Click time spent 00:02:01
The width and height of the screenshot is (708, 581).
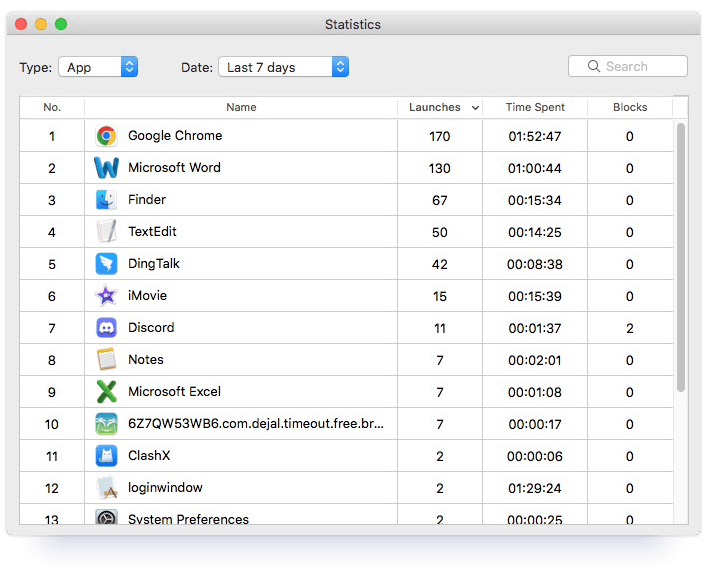pyautogui.click(x=535, y=361)
